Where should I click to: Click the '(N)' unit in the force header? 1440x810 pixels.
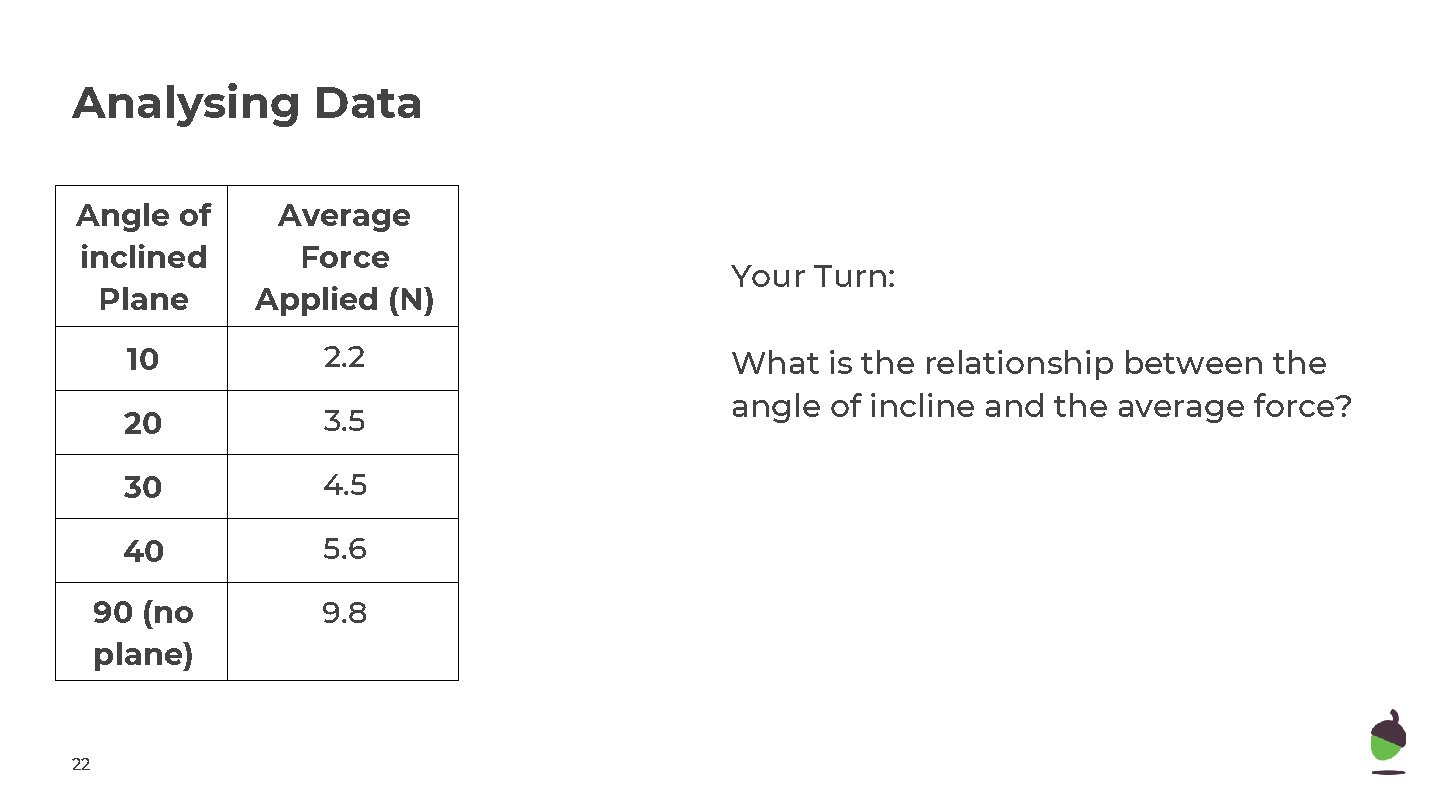pyautogui.click(x=410, y=299)
